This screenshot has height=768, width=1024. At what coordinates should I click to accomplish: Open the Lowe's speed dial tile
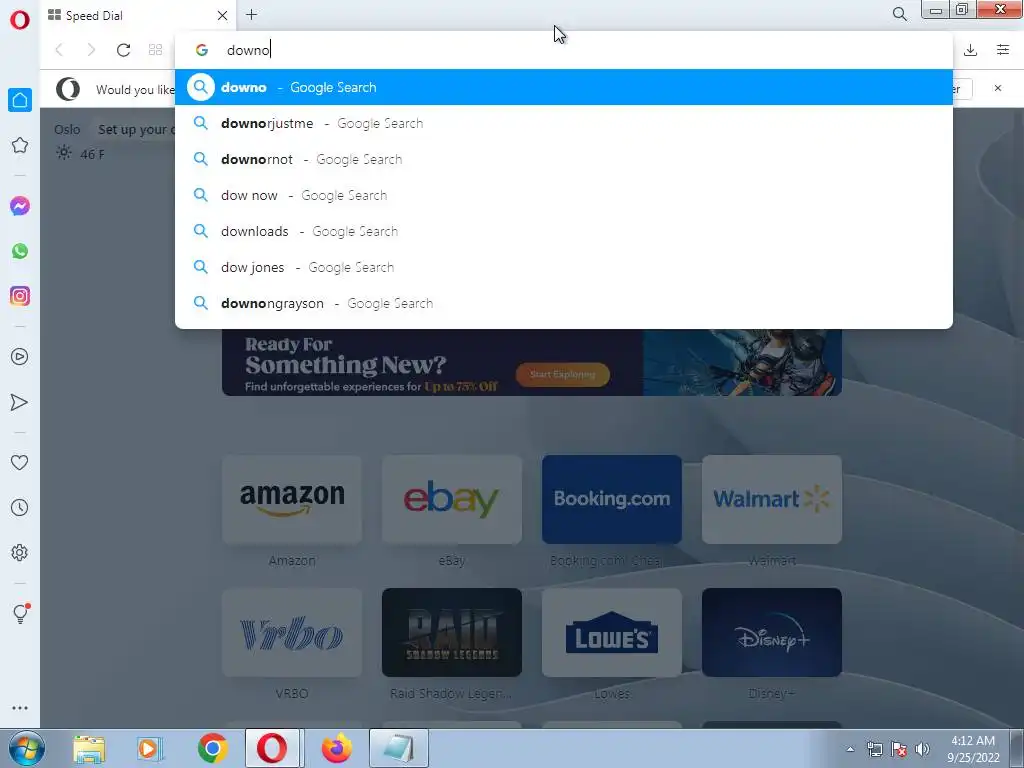click(x=612, y=632)
